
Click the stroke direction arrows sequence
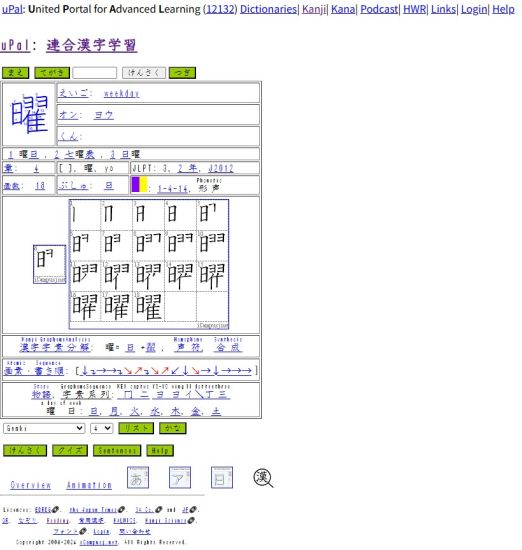pos(166,370)
